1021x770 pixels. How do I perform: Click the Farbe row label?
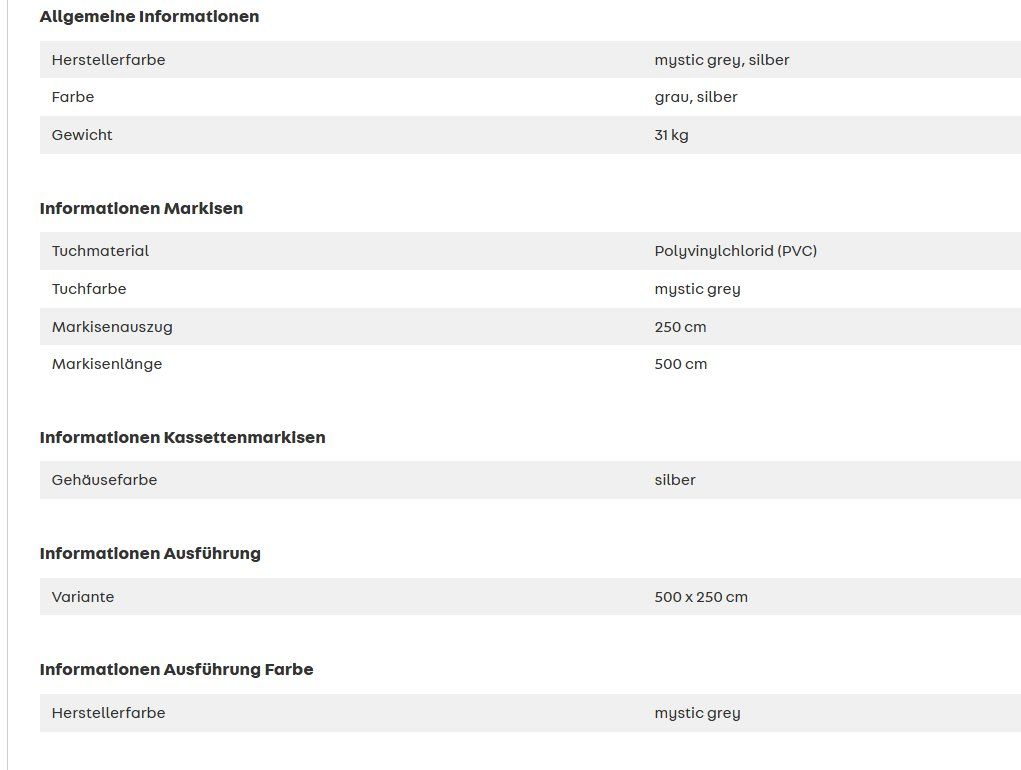[x=73, y=97]
